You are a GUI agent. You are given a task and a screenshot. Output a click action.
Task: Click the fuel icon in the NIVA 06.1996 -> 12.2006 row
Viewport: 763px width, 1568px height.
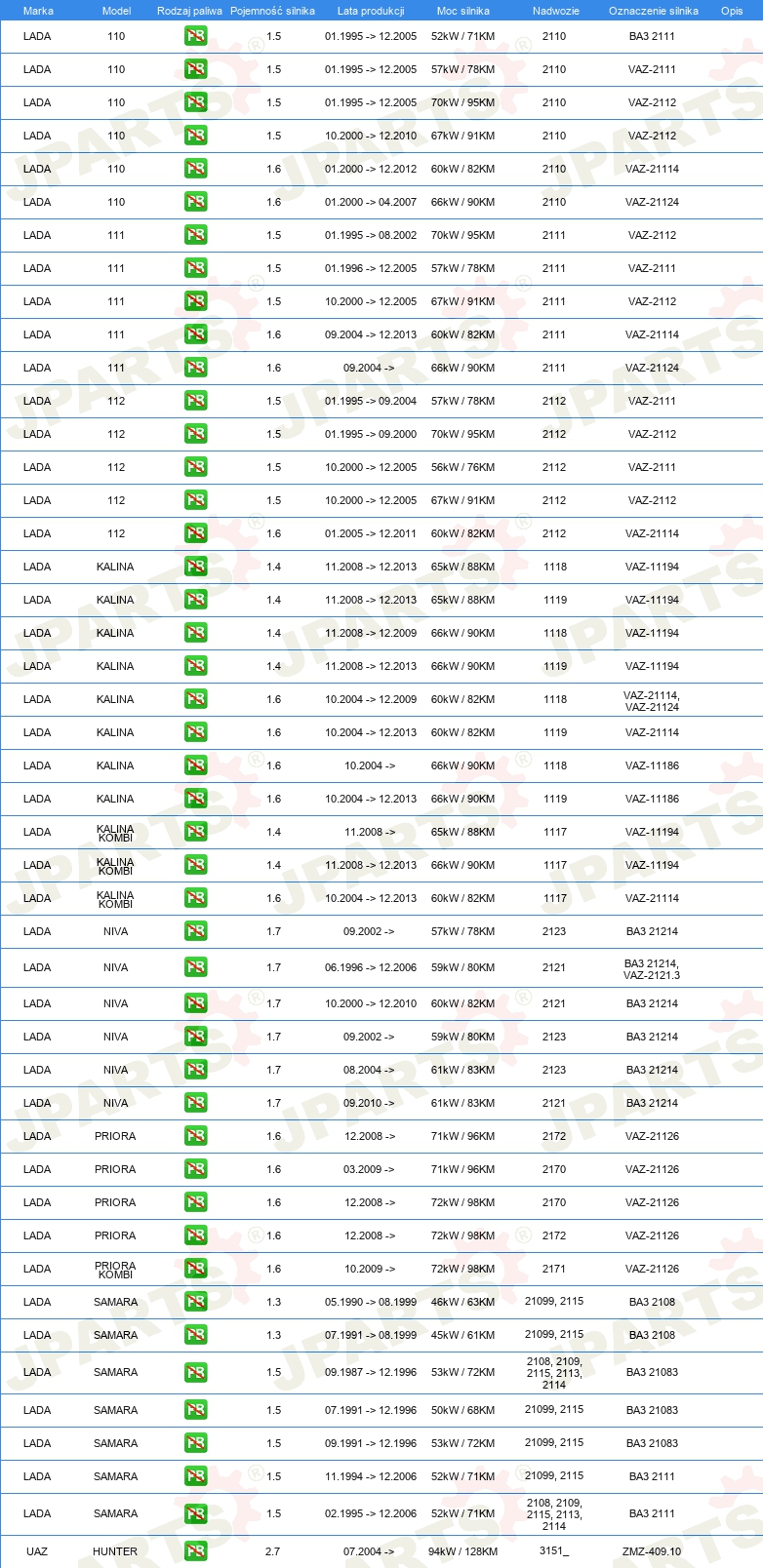(195, 967)
